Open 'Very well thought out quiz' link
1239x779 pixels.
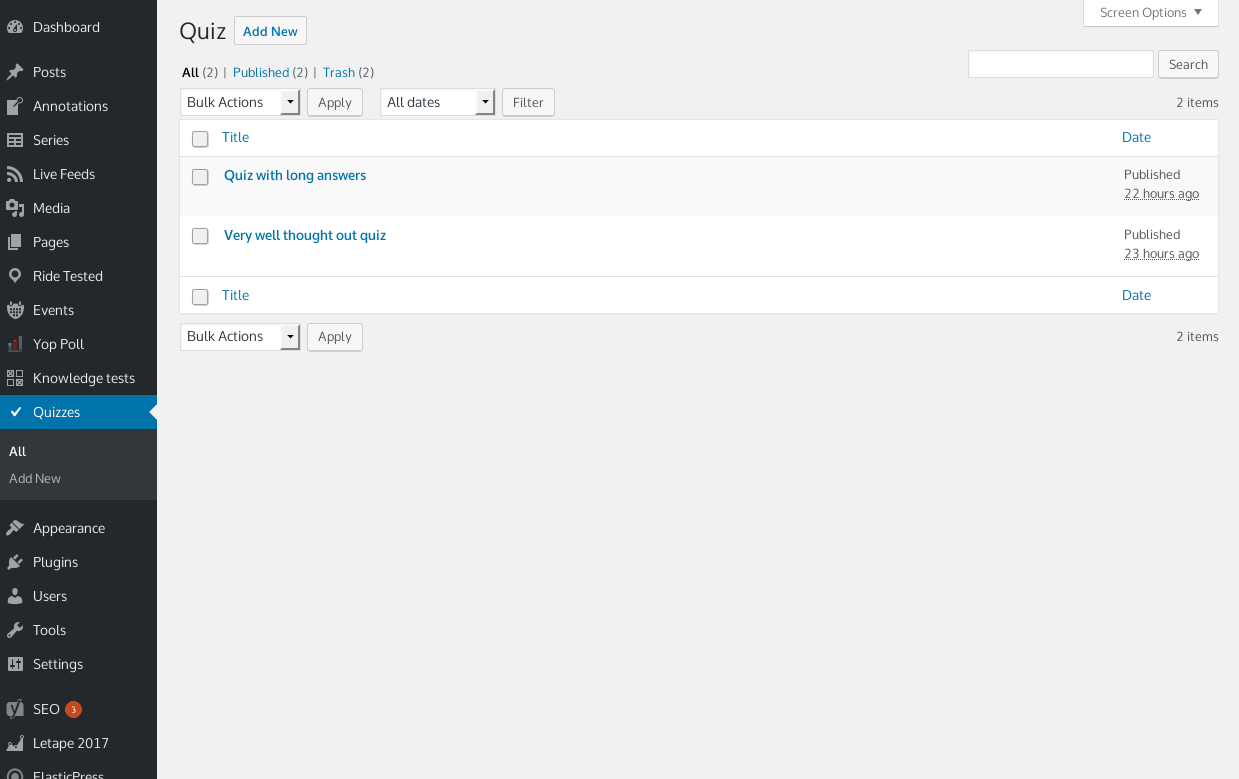point(305,235)
